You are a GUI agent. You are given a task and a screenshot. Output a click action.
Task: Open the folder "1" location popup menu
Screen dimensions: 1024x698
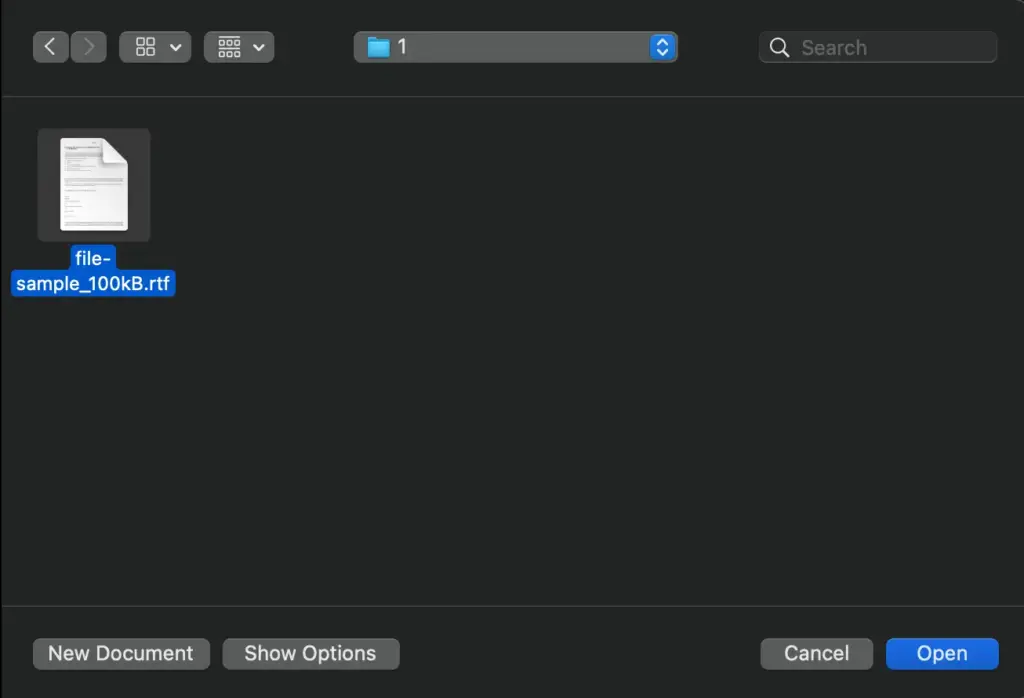(x=515, y=47)
